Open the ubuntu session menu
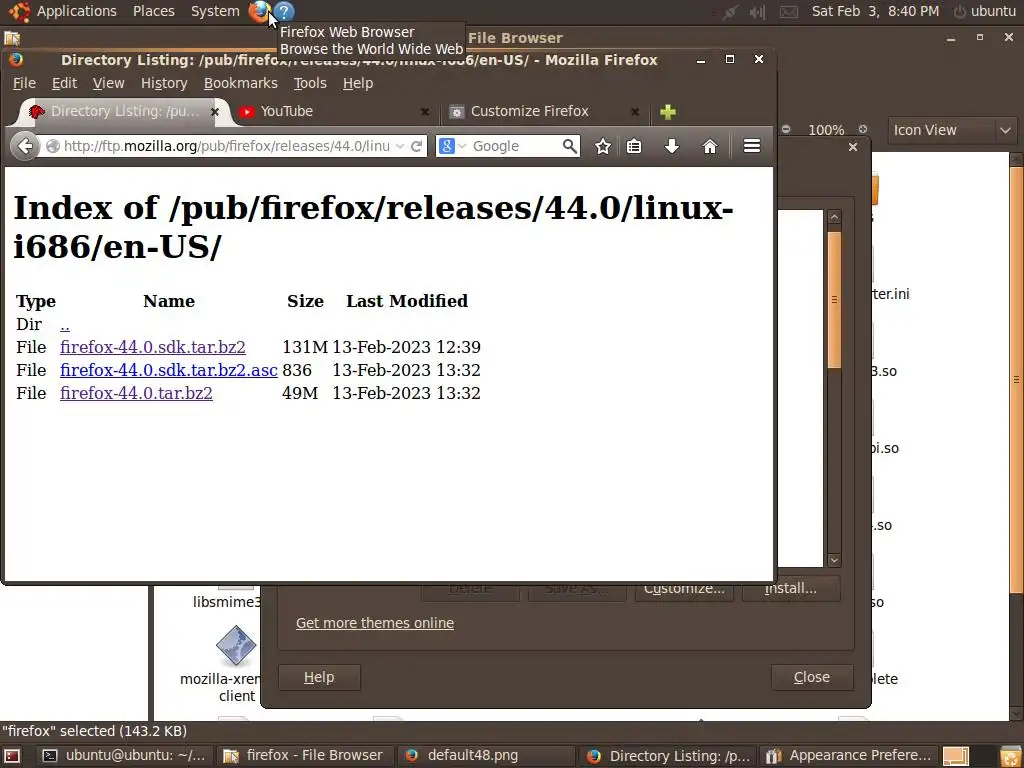 pyautogui.click(x=985, y=11)
